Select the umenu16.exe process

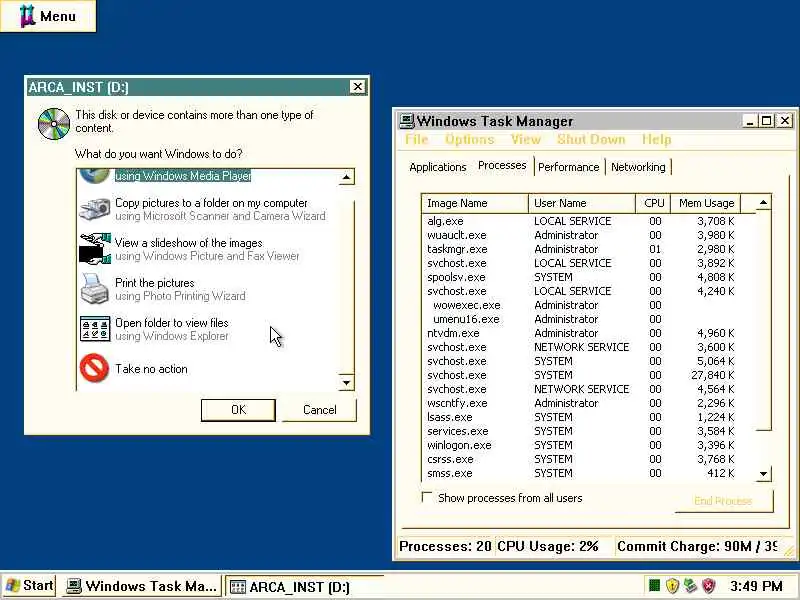581,319
